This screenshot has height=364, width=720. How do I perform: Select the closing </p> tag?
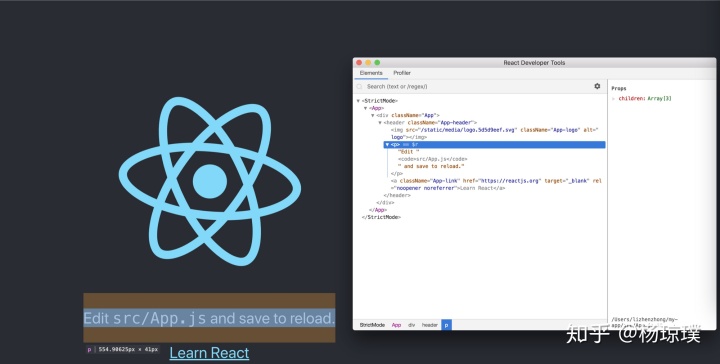pos(397,174)
